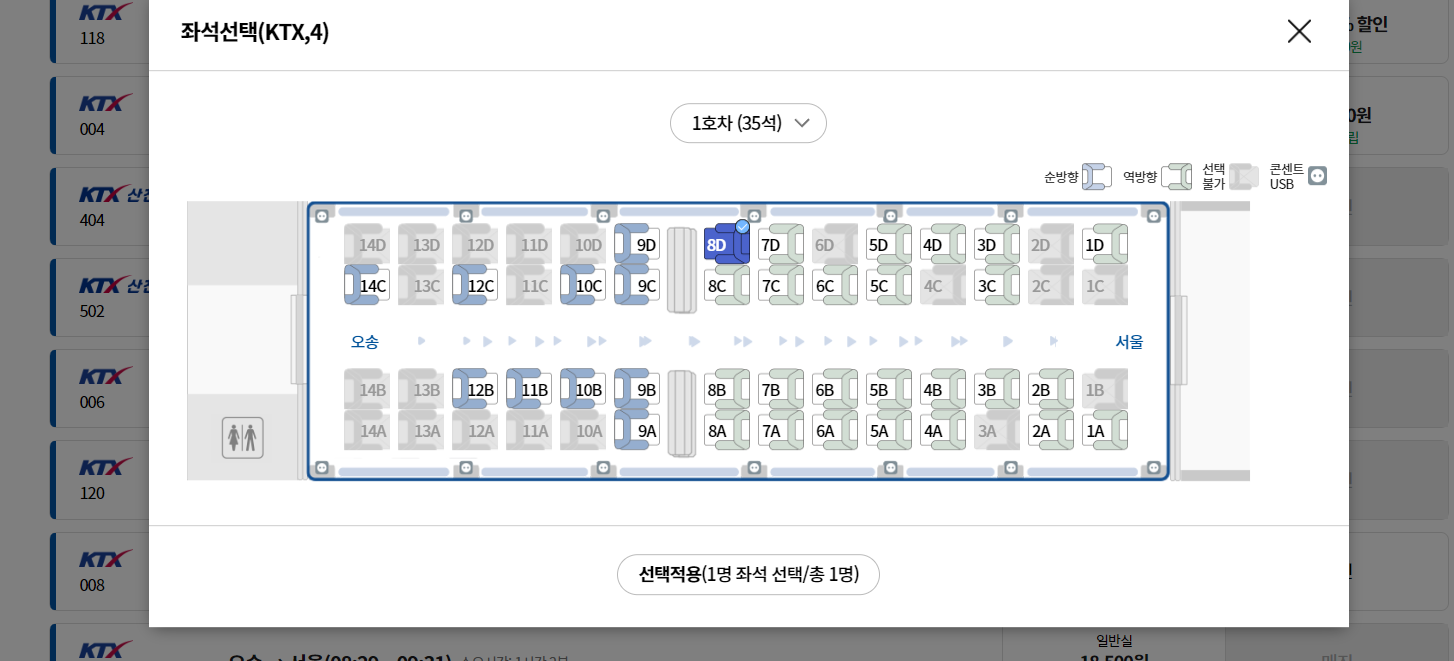This screenshot has width=1454, height=661.
Task: Open the 1호차 (35석) car dropdown
Action: pyautogui.click(x=748, y=123)
